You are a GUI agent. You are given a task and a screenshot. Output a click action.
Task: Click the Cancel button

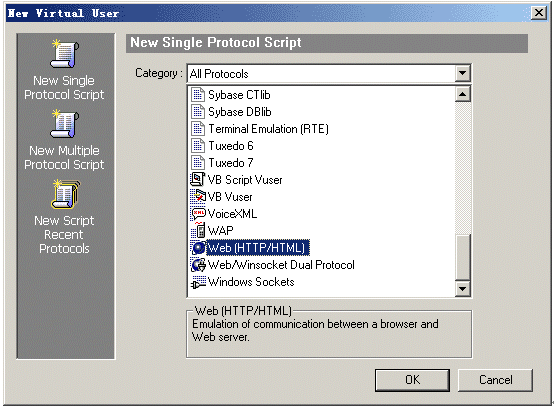[x=495, y=380]
